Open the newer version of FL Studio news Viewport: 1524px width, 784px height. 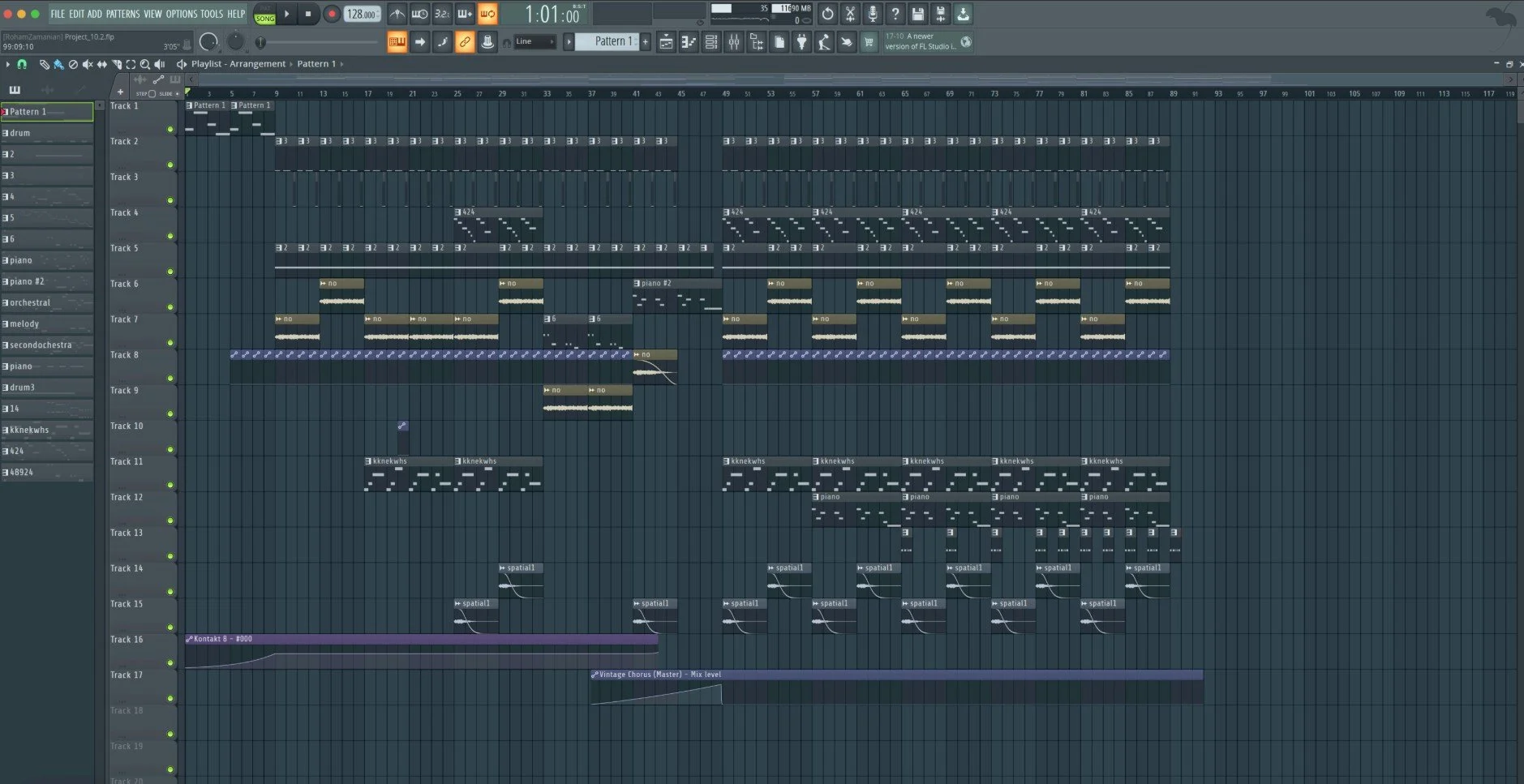[928, 41]
